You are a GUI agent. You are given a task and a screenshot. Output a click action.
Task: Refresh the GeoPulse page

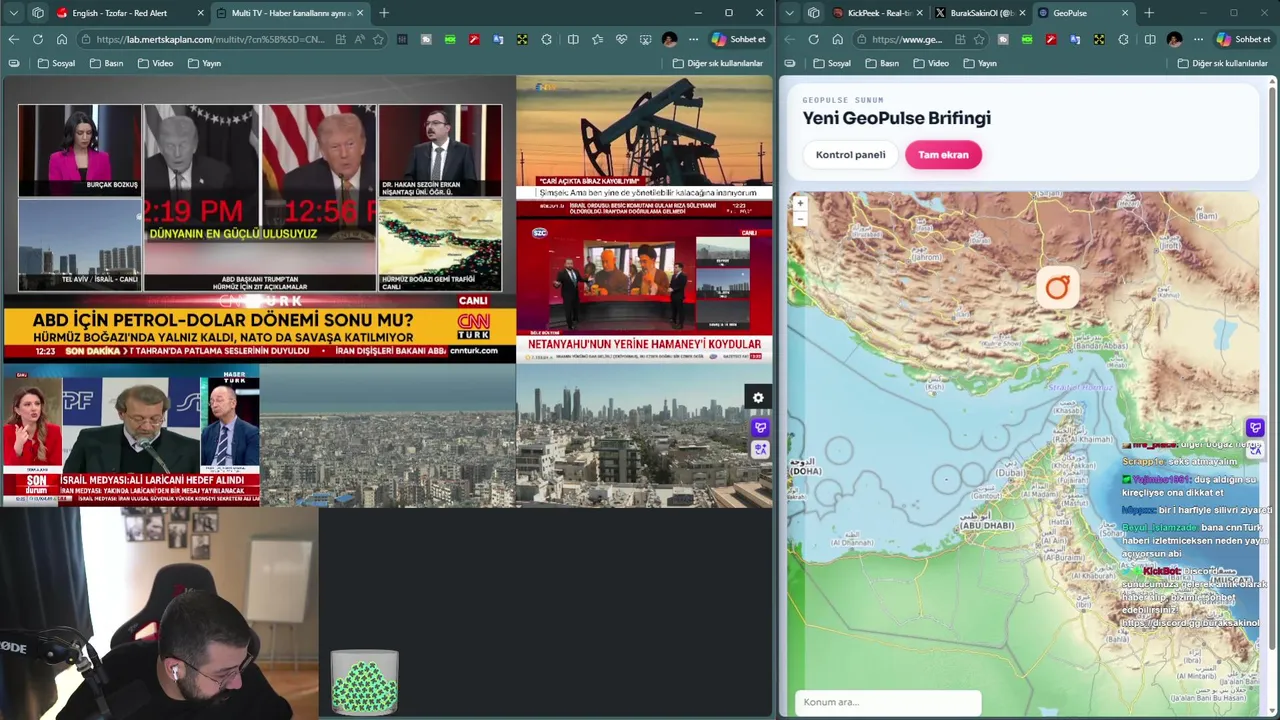(x=813, y=39)
